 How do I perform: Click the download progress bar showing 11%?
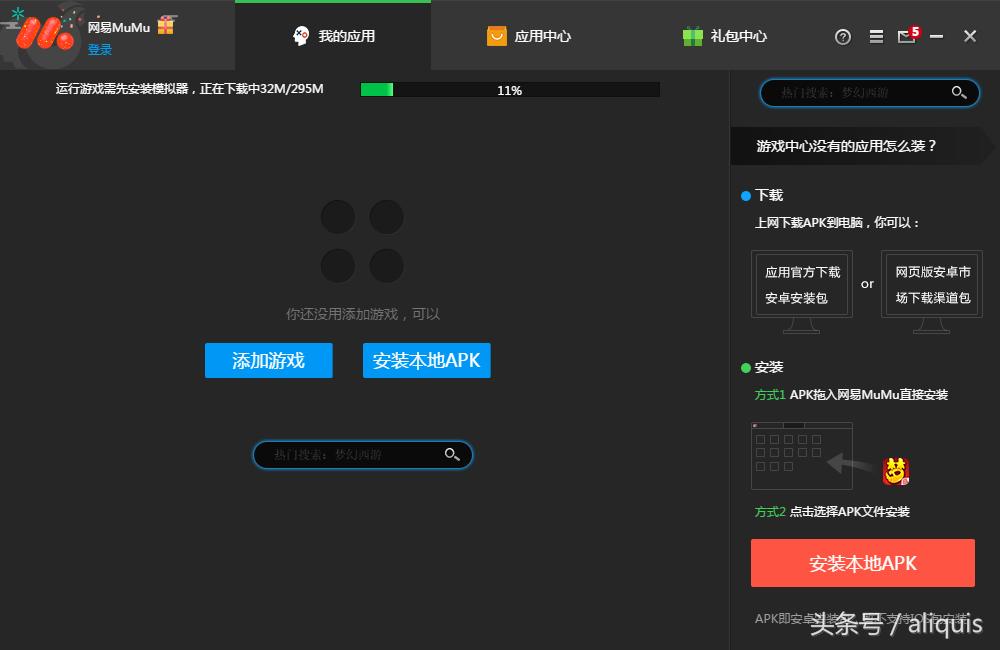510,89
